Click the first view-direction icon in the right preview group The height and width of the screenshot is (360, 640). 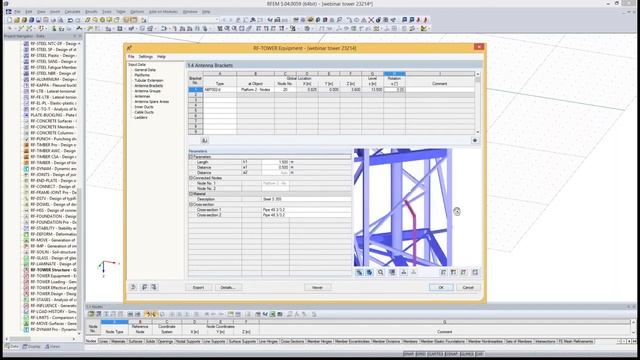[443, 272]
